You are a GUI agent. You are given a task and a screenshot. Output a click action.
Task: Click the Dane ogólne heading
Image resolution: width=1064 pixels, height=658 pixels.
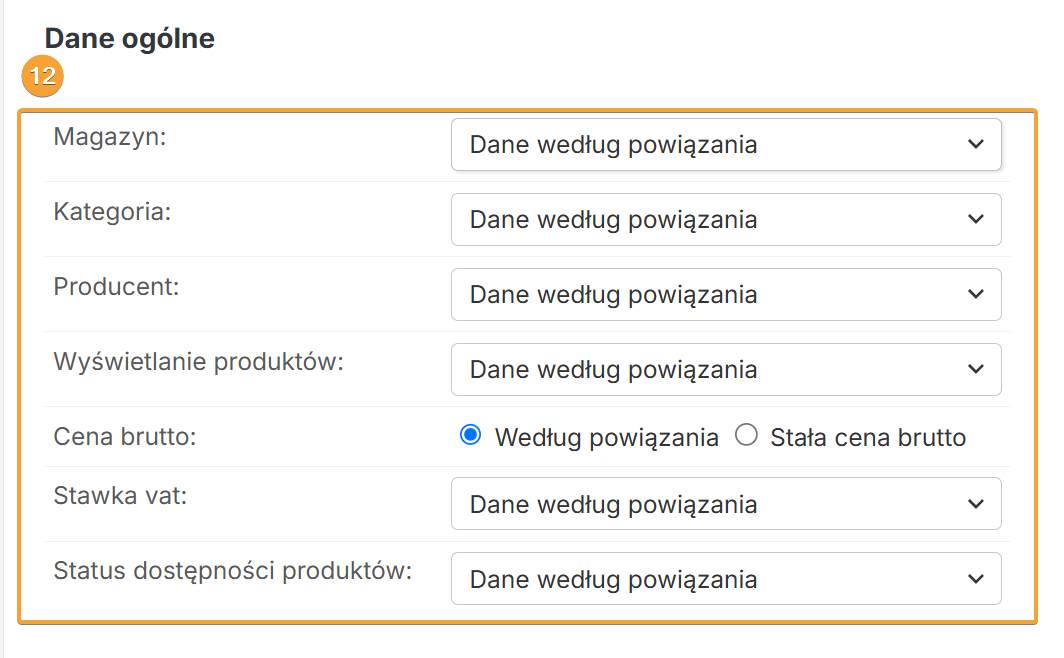(x=130, y=39)
